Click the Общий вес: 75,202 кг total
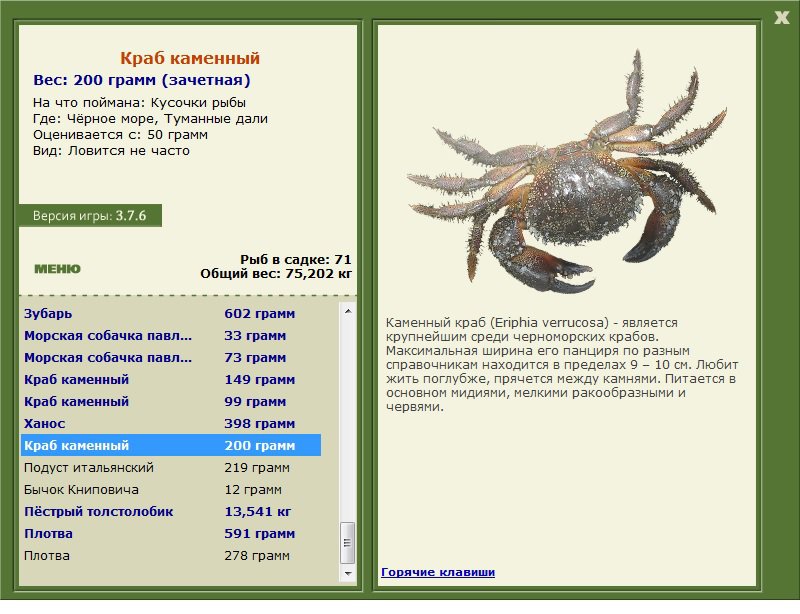Viewport: 800px width, 614px height. point(276,274)
